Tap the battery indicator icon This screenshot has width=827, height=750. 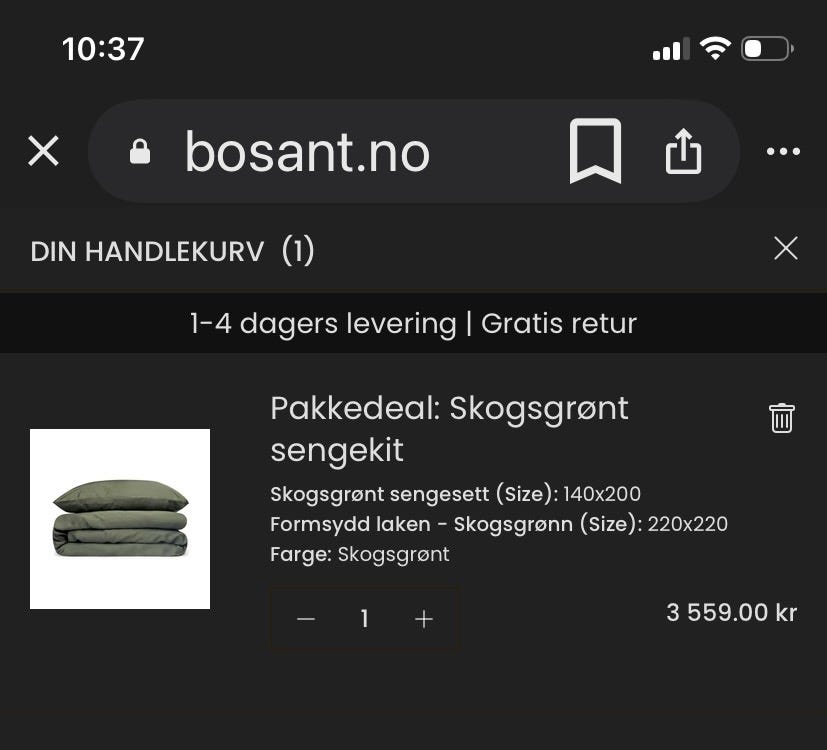coord(767,49)
